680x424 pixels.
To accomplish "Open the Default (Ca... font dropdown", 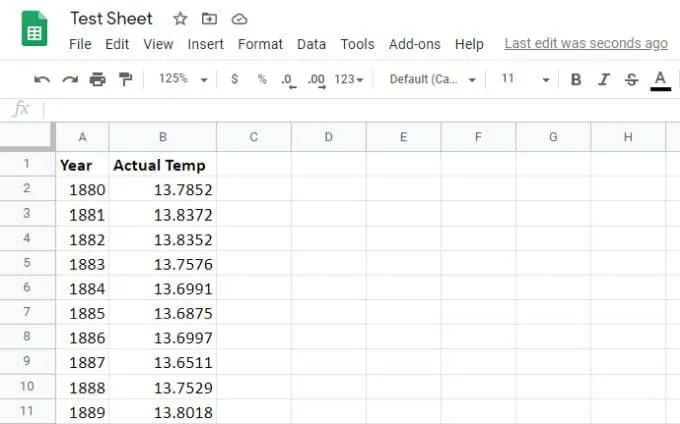I will [x=432, y=79].
